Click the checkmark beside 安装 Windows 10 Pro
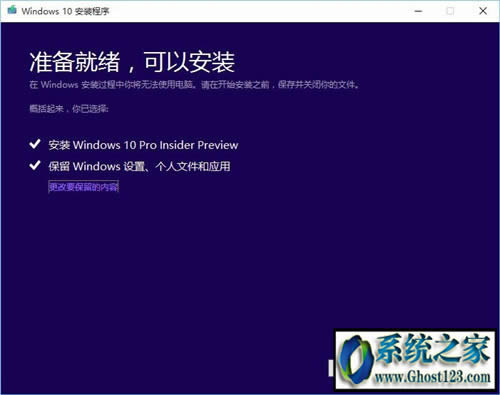The height and width of the screenshot is (395, 500). tap(35, 144)
